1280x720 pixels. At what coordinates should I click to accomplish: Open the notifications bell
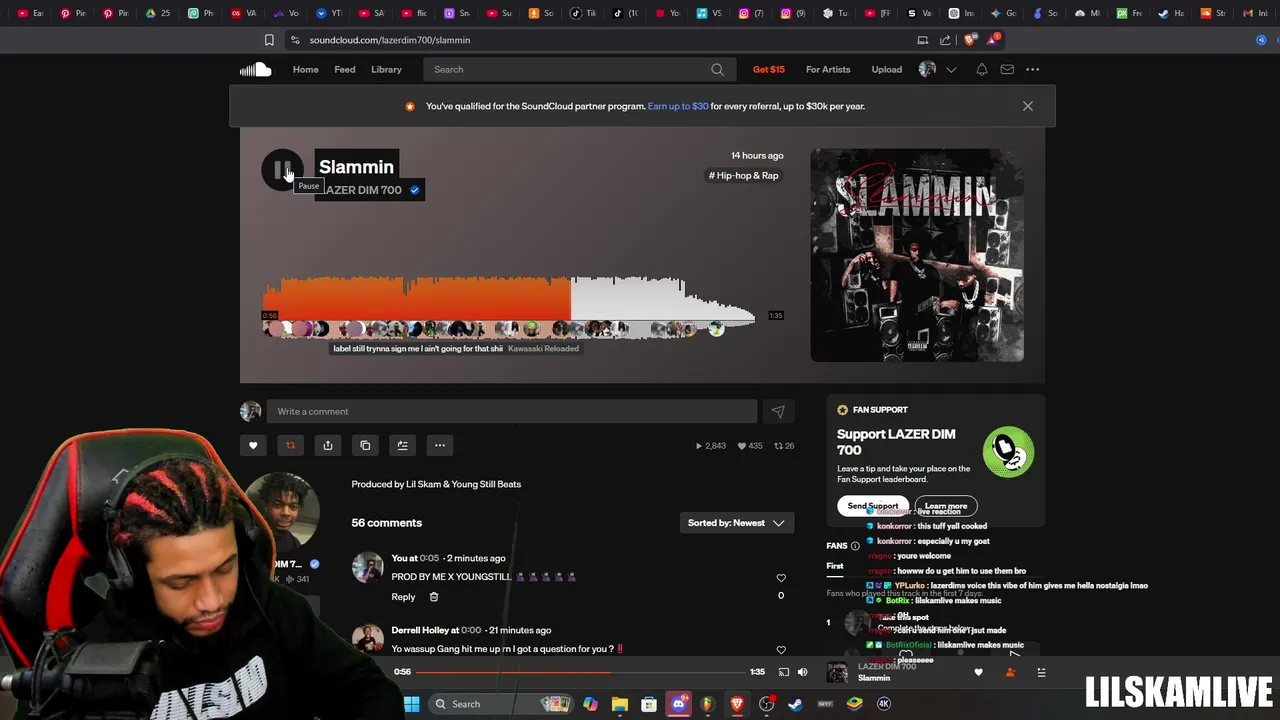point(982,69)
